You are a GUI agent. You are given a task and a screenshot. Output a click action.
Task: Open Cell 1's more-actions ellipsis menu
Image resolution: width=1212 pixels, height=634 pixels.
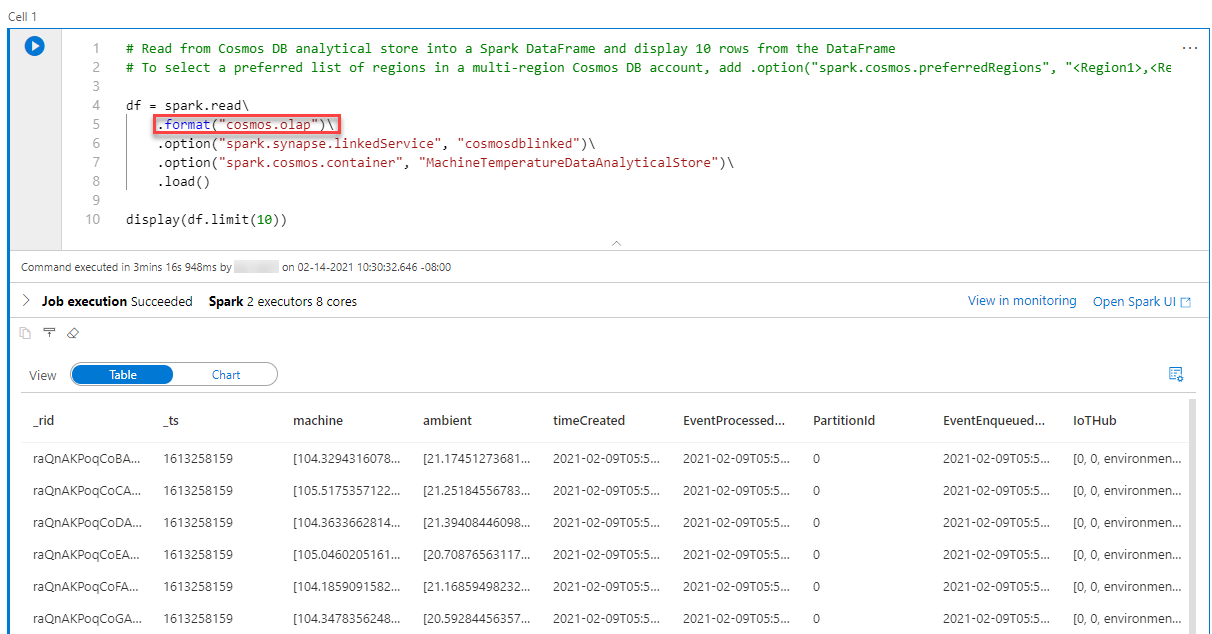click(x=1189, y=47)
